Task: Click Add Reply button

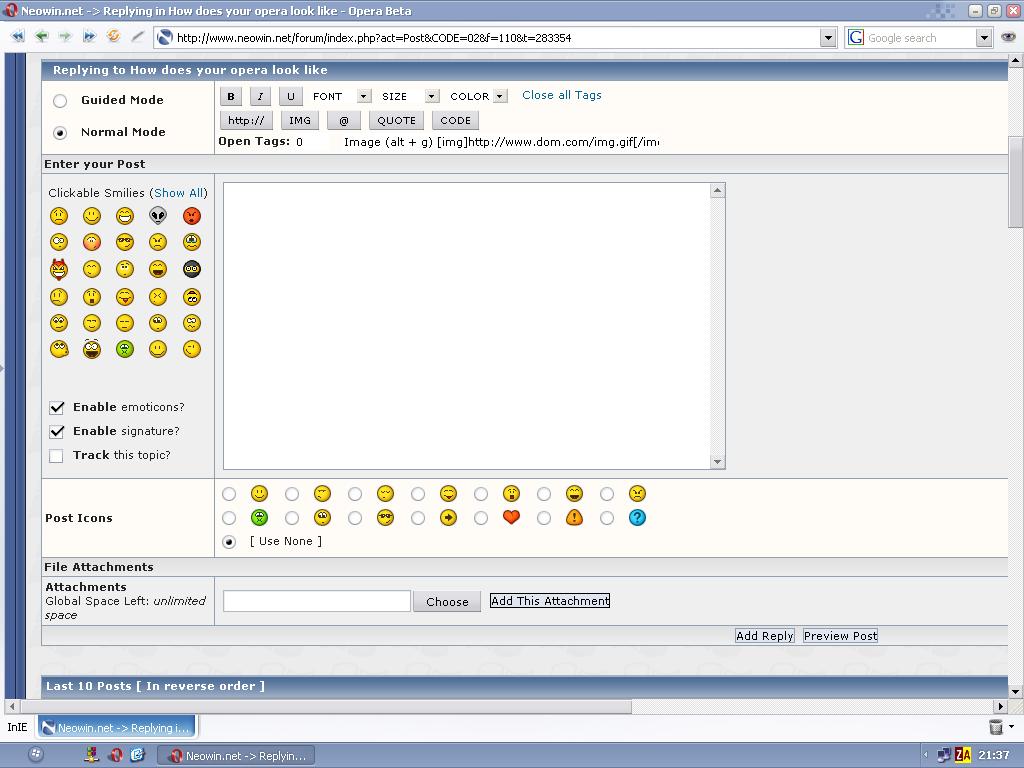Action: coord(765,636)
